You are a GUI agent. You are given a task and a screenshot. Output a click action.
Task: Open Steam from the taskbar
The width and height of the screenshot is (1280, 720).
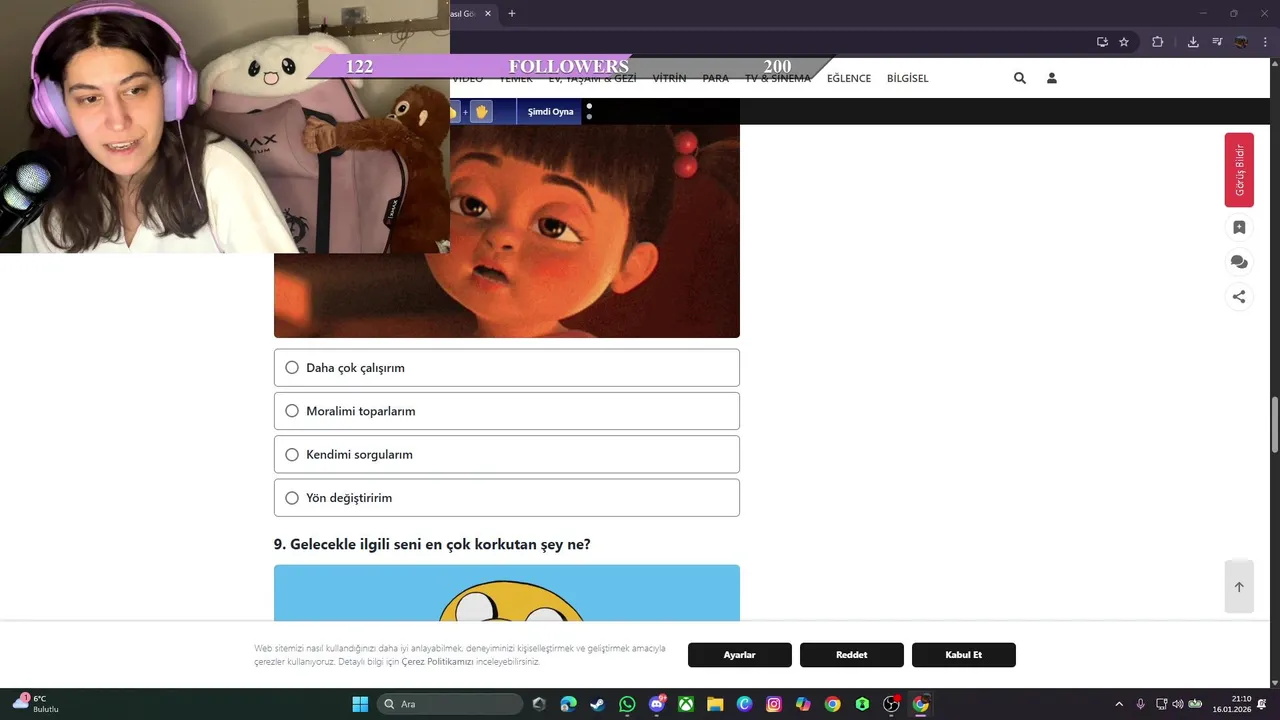(x=598, y=704)
